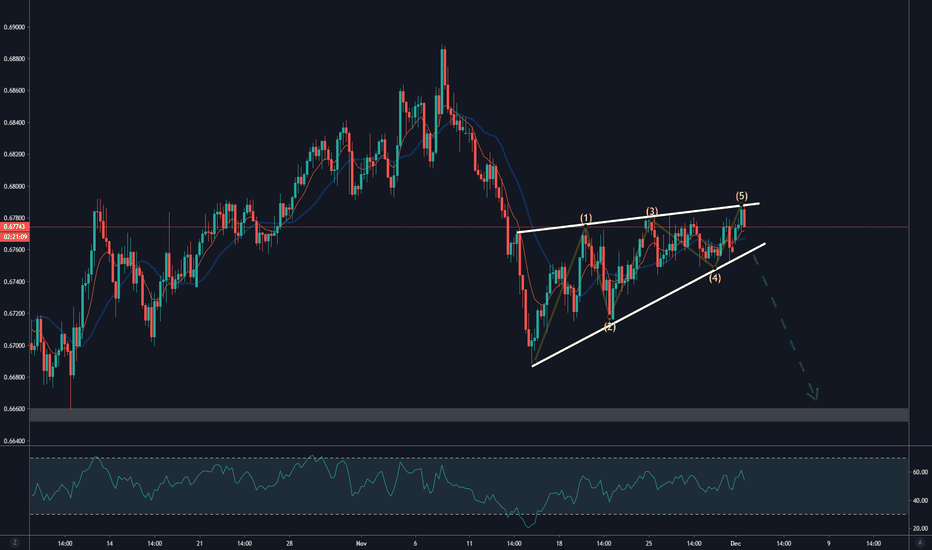The width and height of the screenshot is (932, 550).
Task: Select the (2) wave label
Action: tap(609, 327)
